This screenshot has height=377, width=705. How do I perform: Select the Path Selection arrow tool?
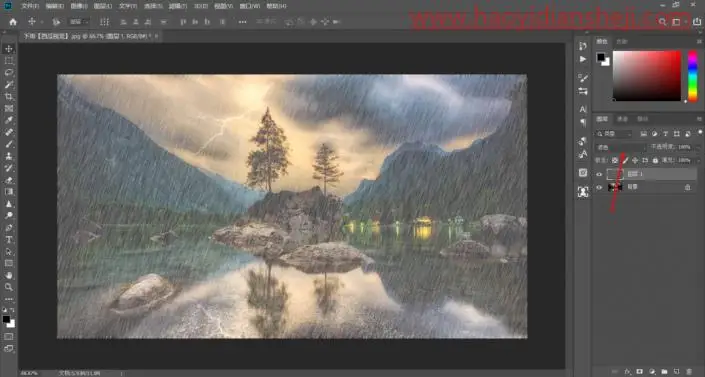(9, 251)
